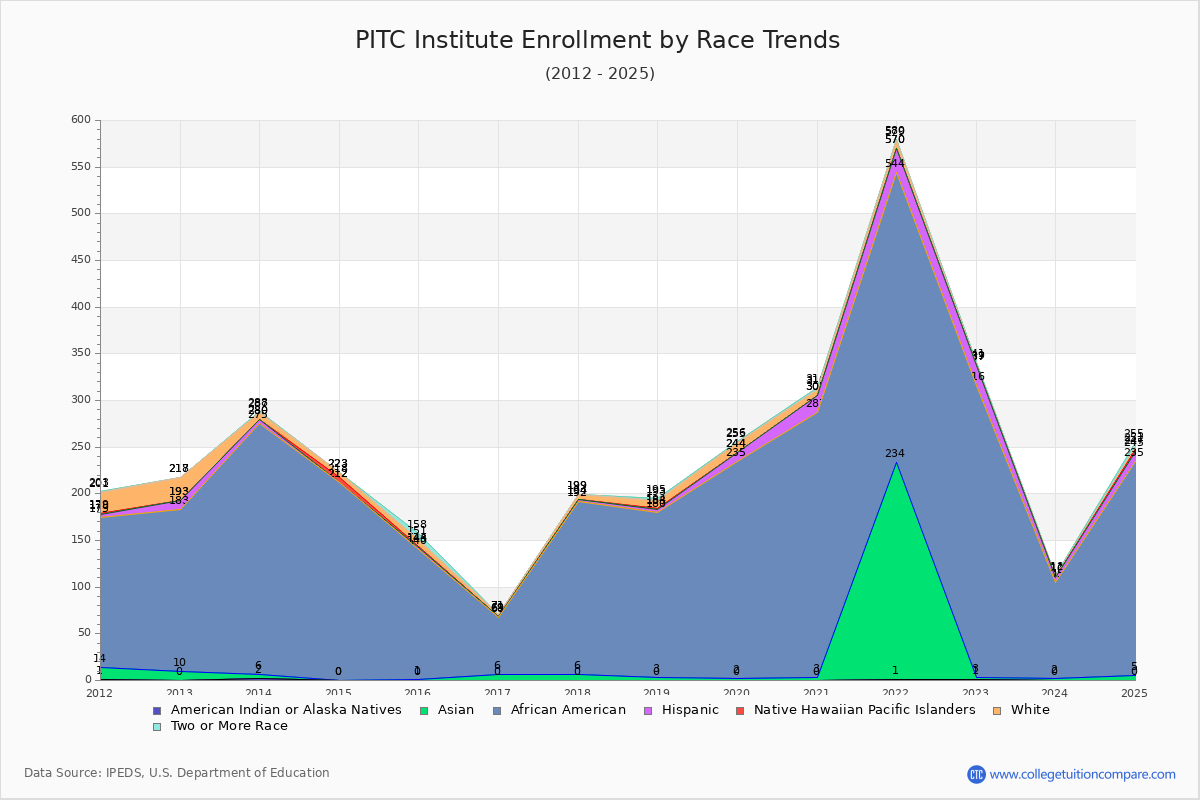Click the 2012 x-axis label
The width and height of the screenshot is (1200, 800).
pyautogui.click(x=100, y=692)
